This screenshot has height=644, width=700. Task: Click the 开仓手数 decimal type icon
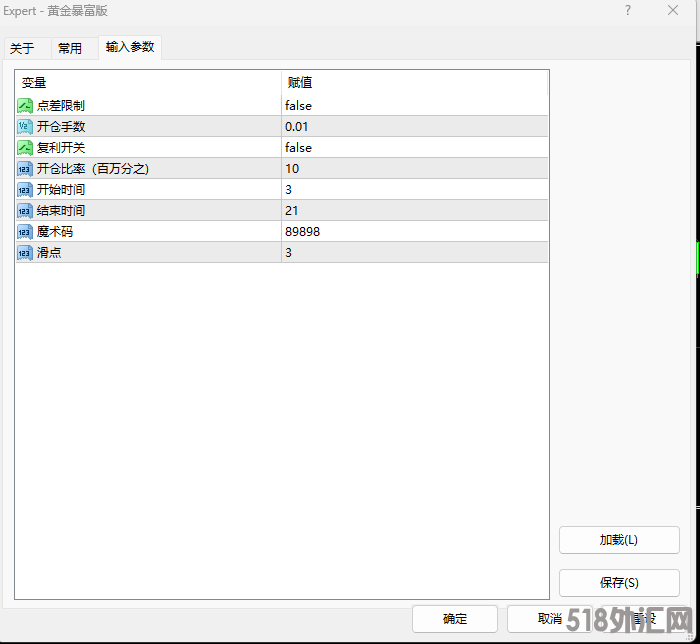(x=25, y=126)
